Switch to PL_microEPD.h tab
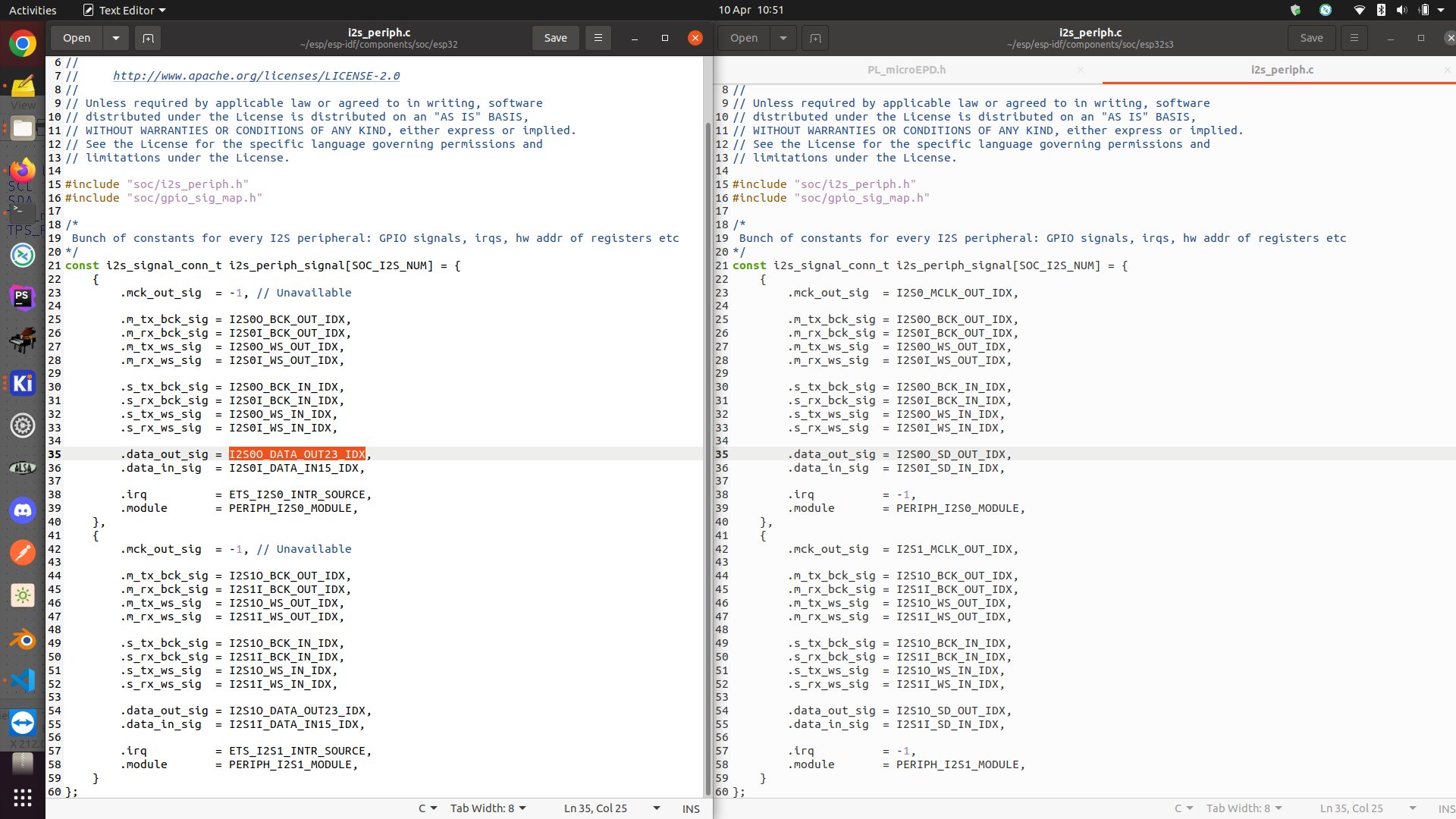The height and width of the screenshot is (819, 1456). coord(906,70)
